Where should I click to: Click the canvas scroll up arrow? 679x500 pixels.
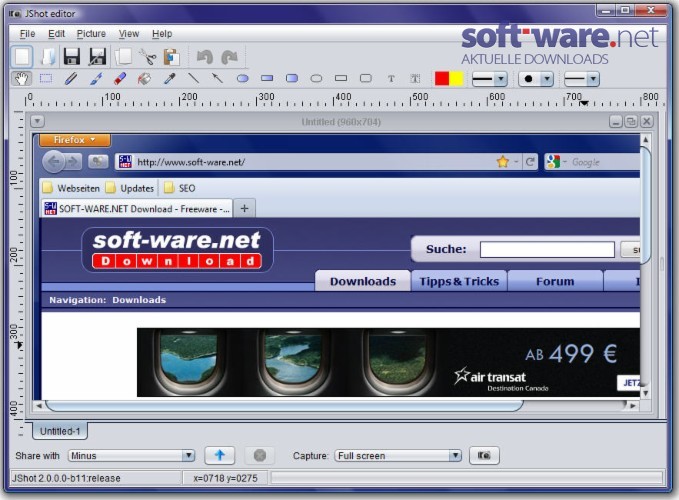pos(646,140)
